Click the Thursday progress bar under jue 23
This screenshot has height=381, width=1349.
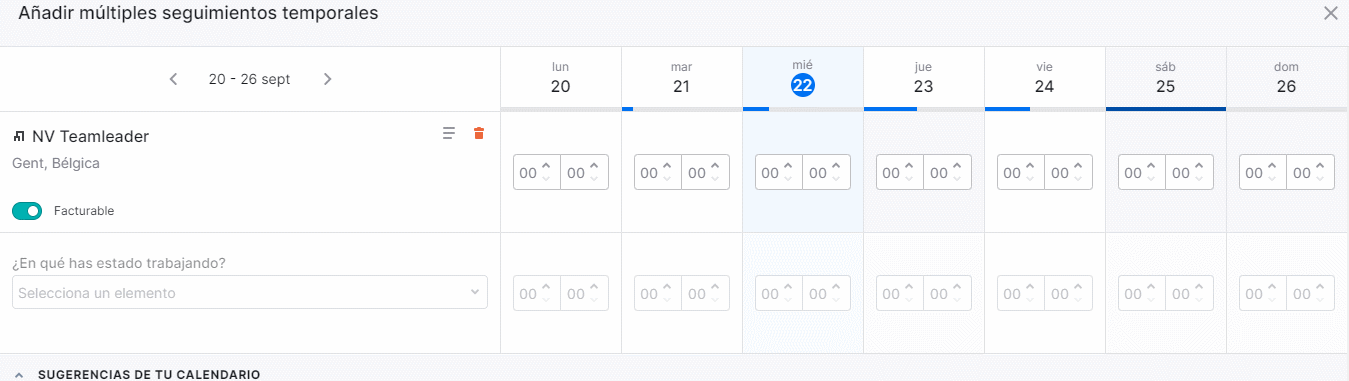(x=923, y=108)
